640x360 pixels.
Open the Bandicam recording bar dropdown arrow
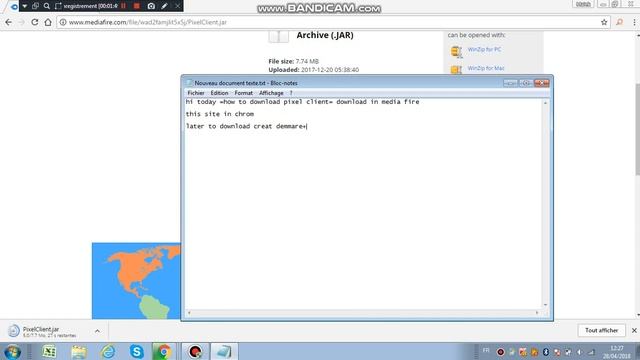click(24, 6)
